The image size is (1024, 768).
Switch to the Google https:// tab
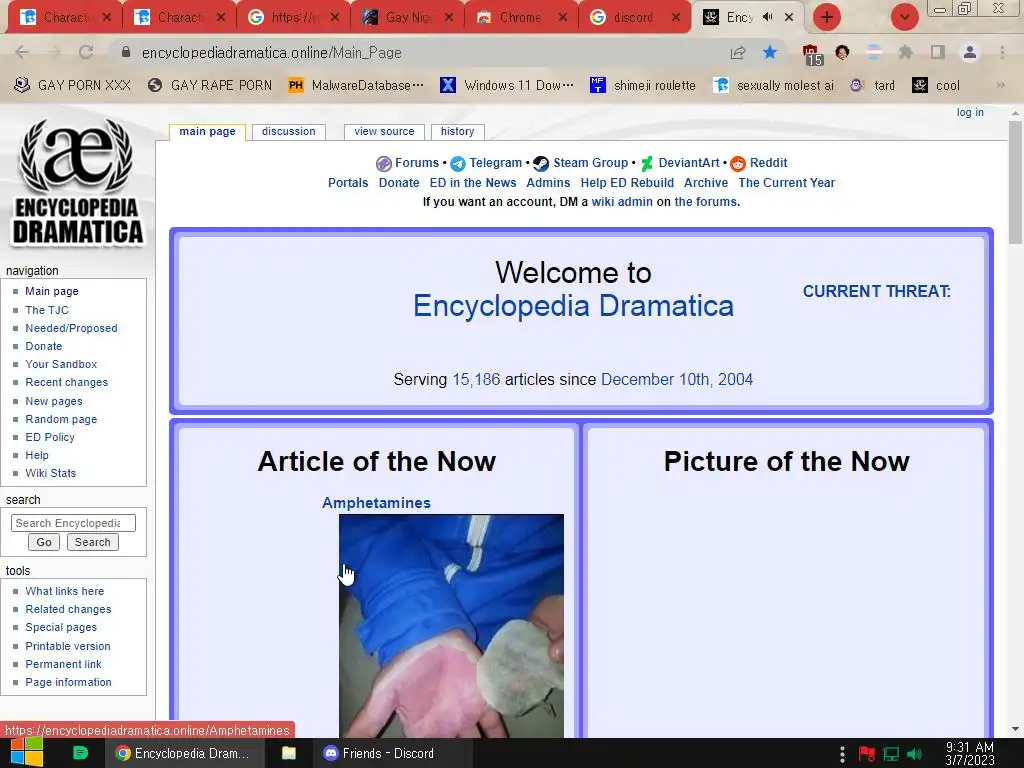click(x=295, y=17)
